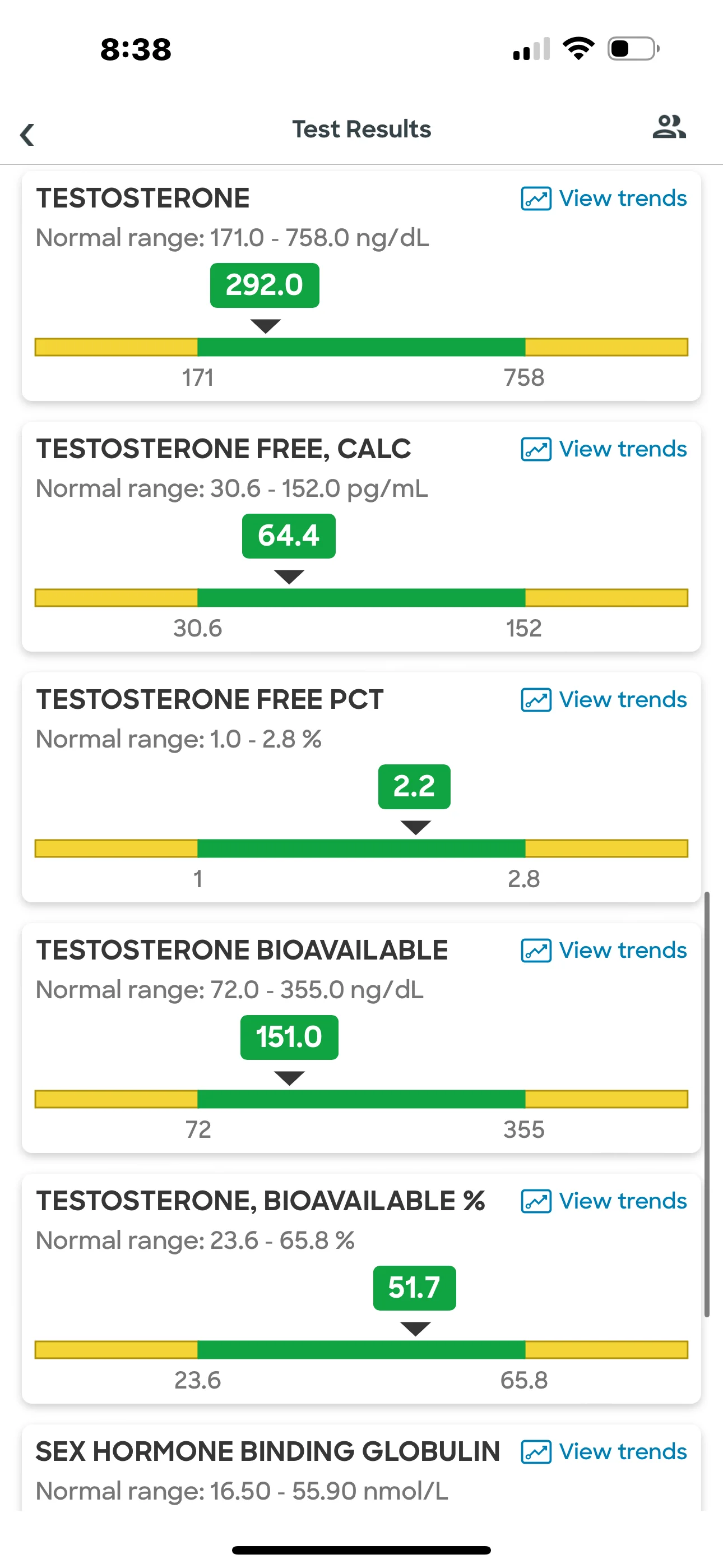Select the 292.0 testosterone value badge
The image size is (723, 1568).
pyautogui.click(x=265, y=285)
